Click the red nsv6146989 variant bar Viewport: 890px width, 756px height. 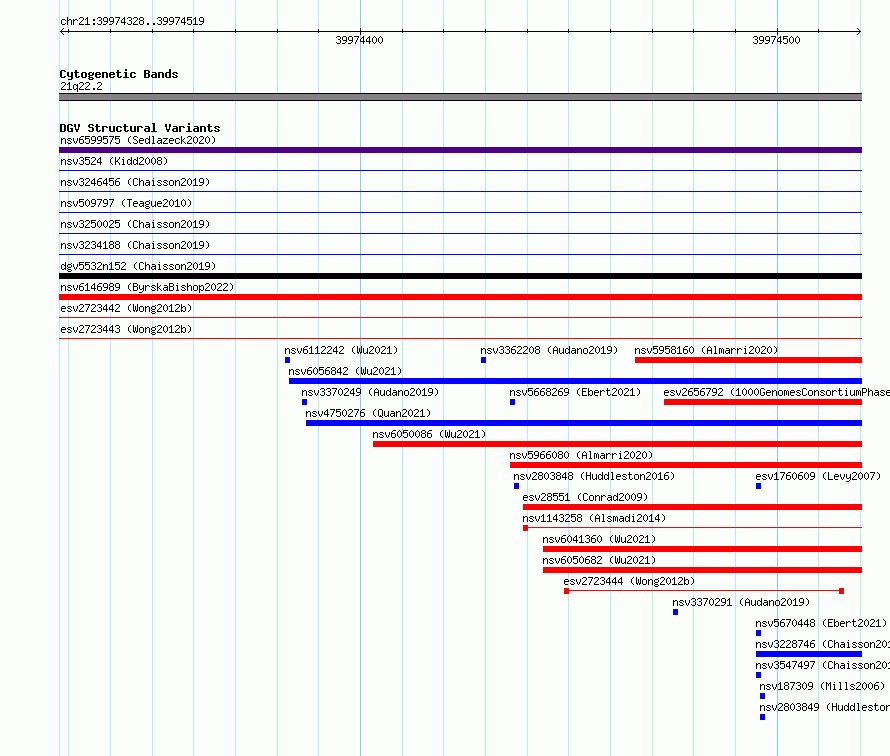tap(460, 297)
